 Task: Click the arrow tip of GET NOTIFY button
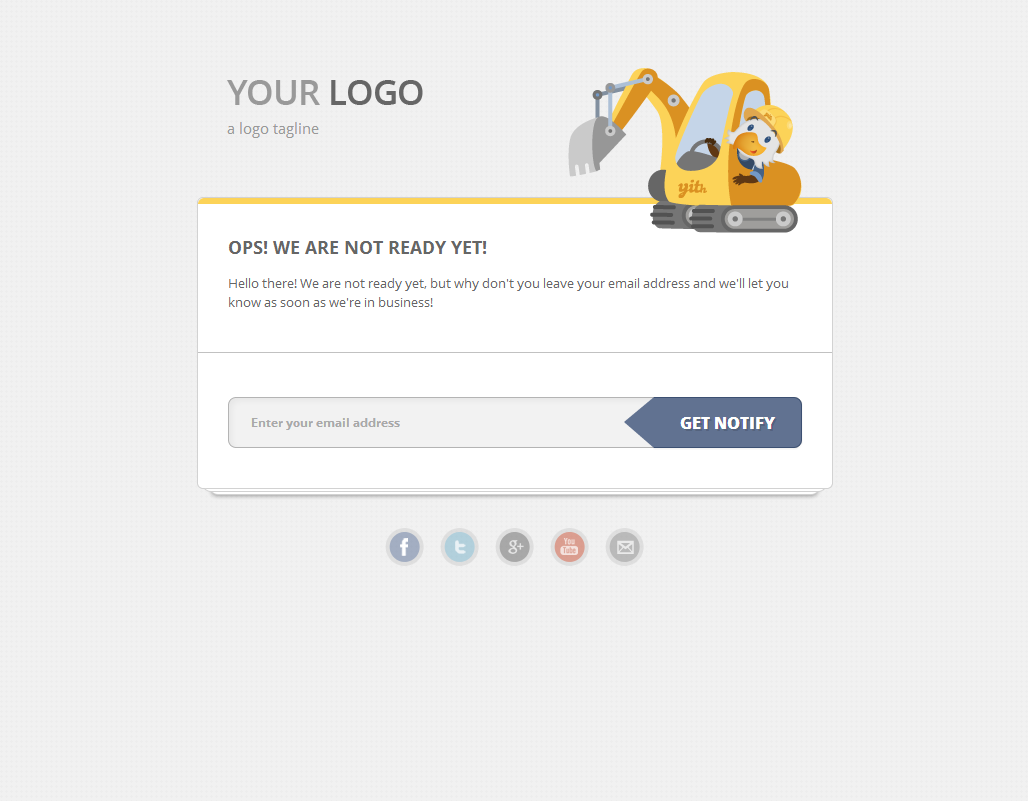point(637,422)
